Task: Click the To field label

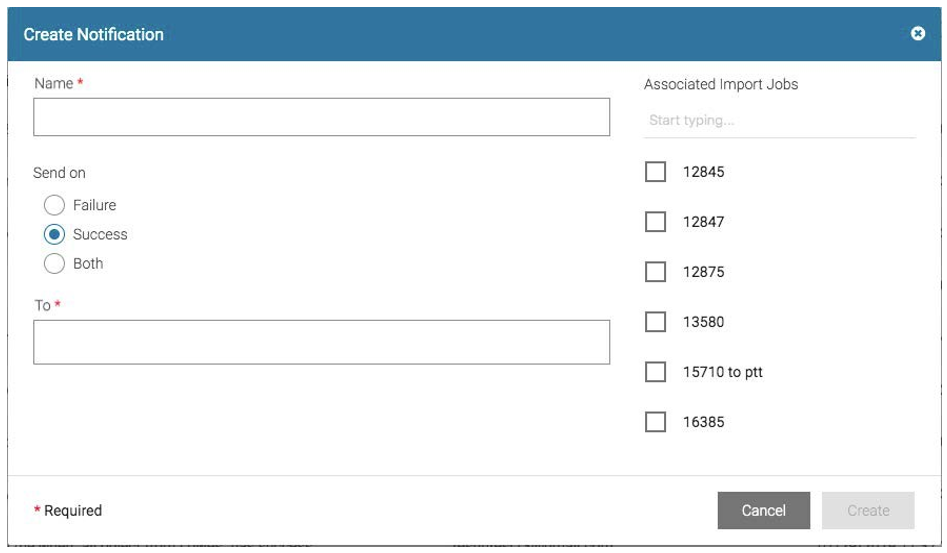Action: click(42, 305)
